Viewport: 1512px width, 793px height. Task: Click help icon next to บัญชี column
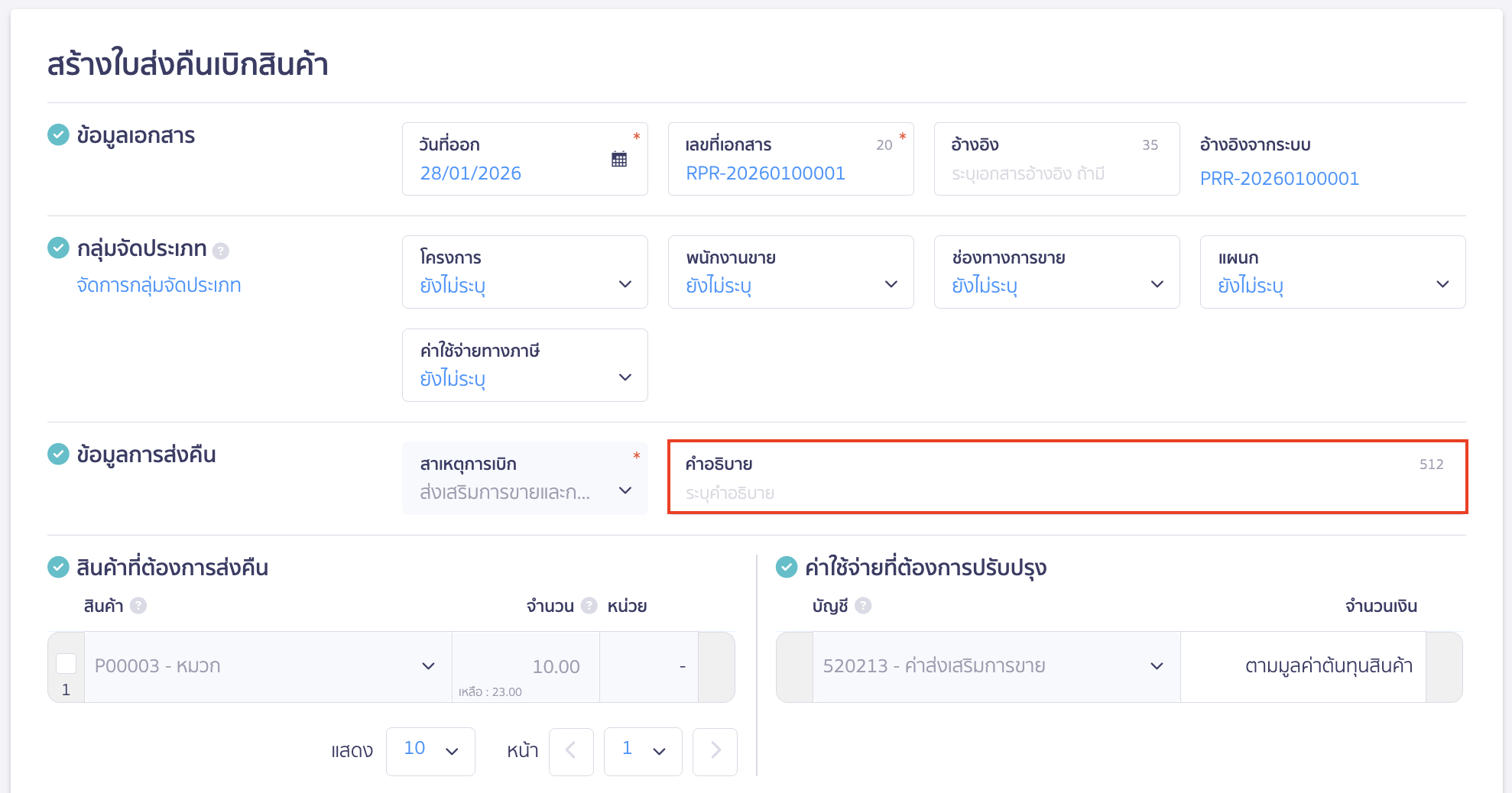863,606
